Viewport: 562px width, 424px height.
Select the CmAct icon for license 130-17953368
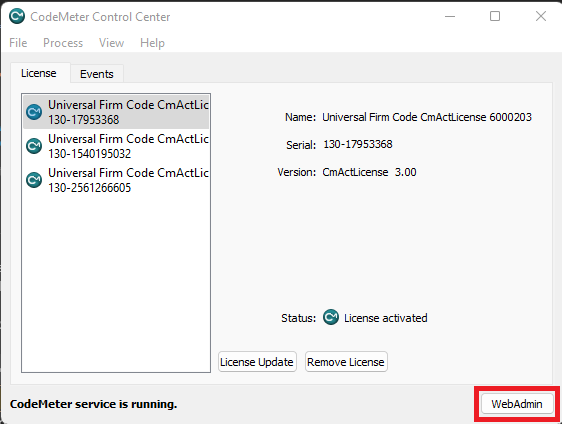(x=34, y=112)
